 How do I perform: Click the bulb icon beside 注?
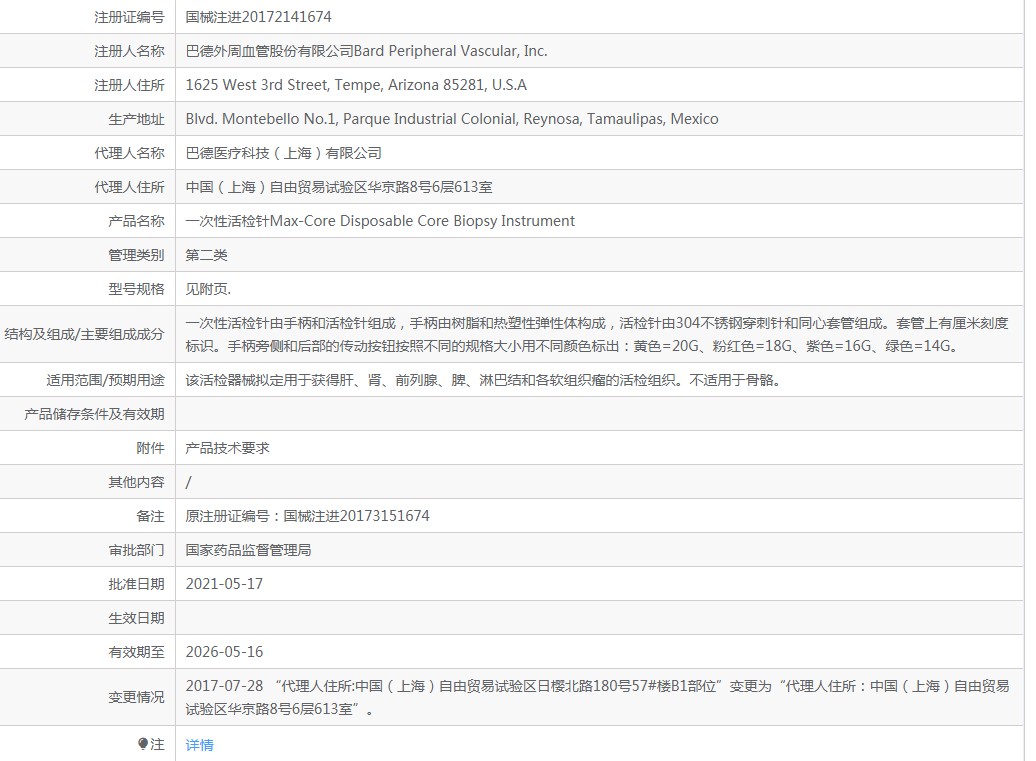pos(143,744)
